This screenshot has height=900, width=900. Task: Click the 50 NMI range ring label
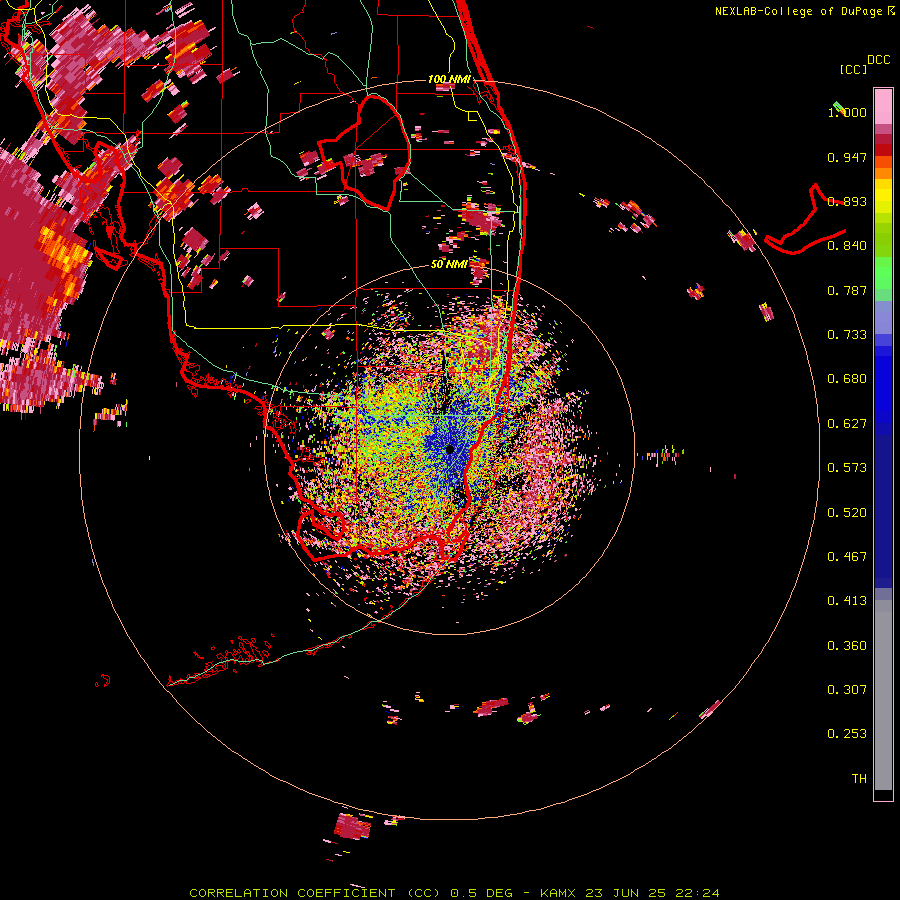click(449, 264)
